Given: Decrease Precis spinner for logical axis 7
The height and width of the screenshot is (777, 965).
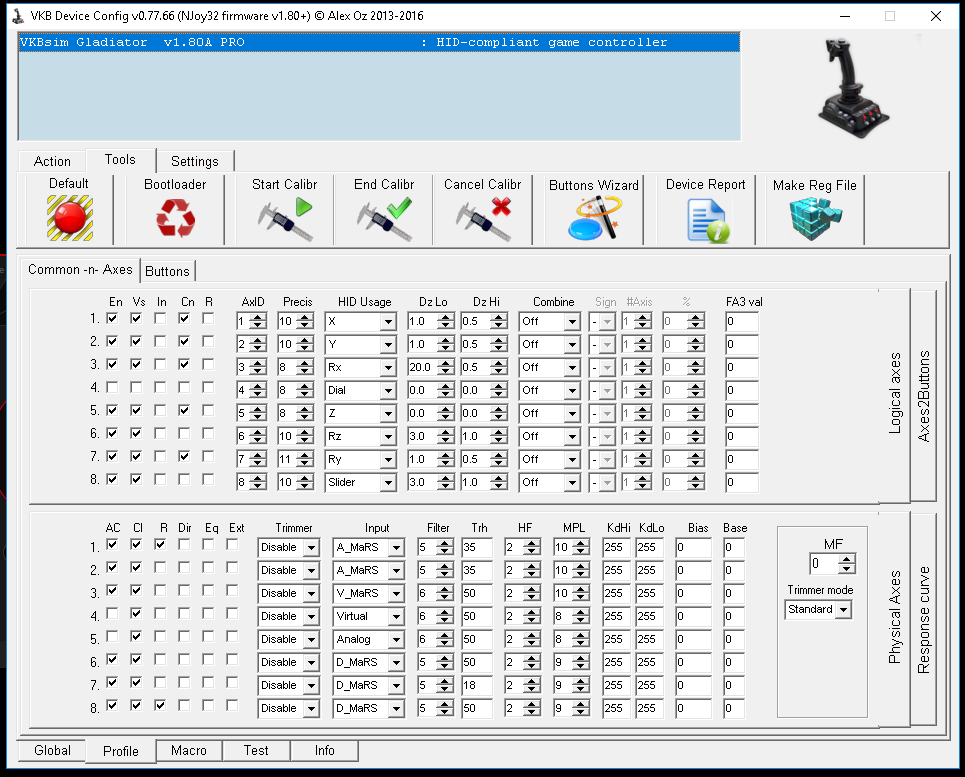Looking at the screenshot, I should tap(305, 464).
